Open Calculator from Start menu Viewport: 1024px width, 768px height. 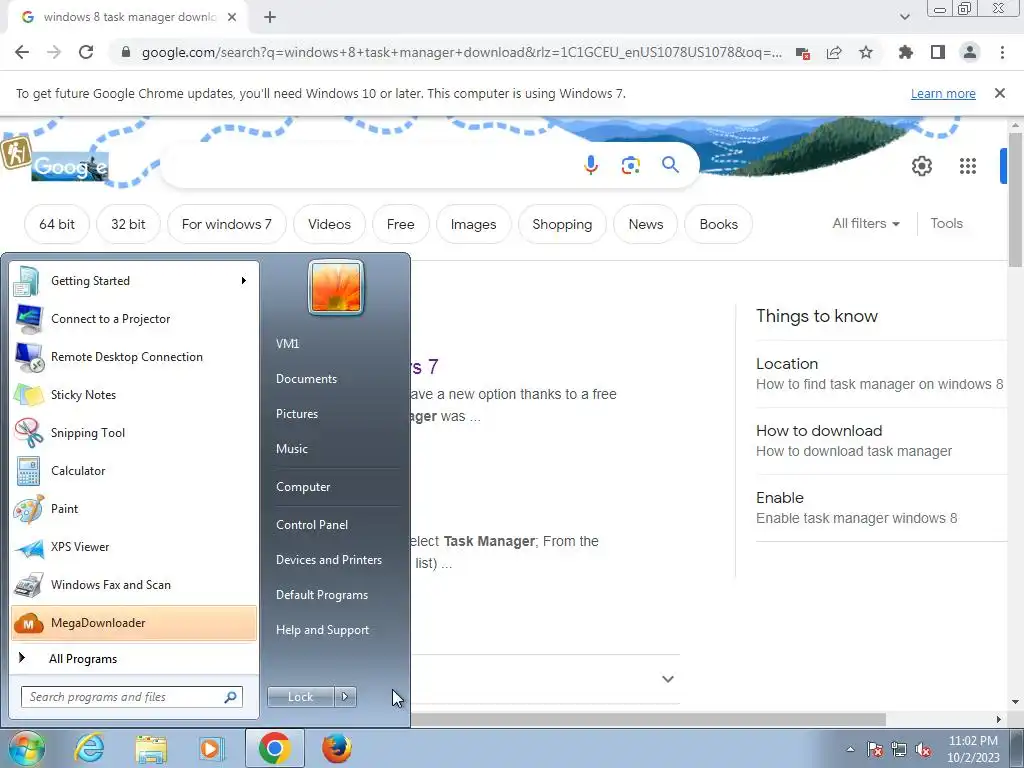pos(135,470)
